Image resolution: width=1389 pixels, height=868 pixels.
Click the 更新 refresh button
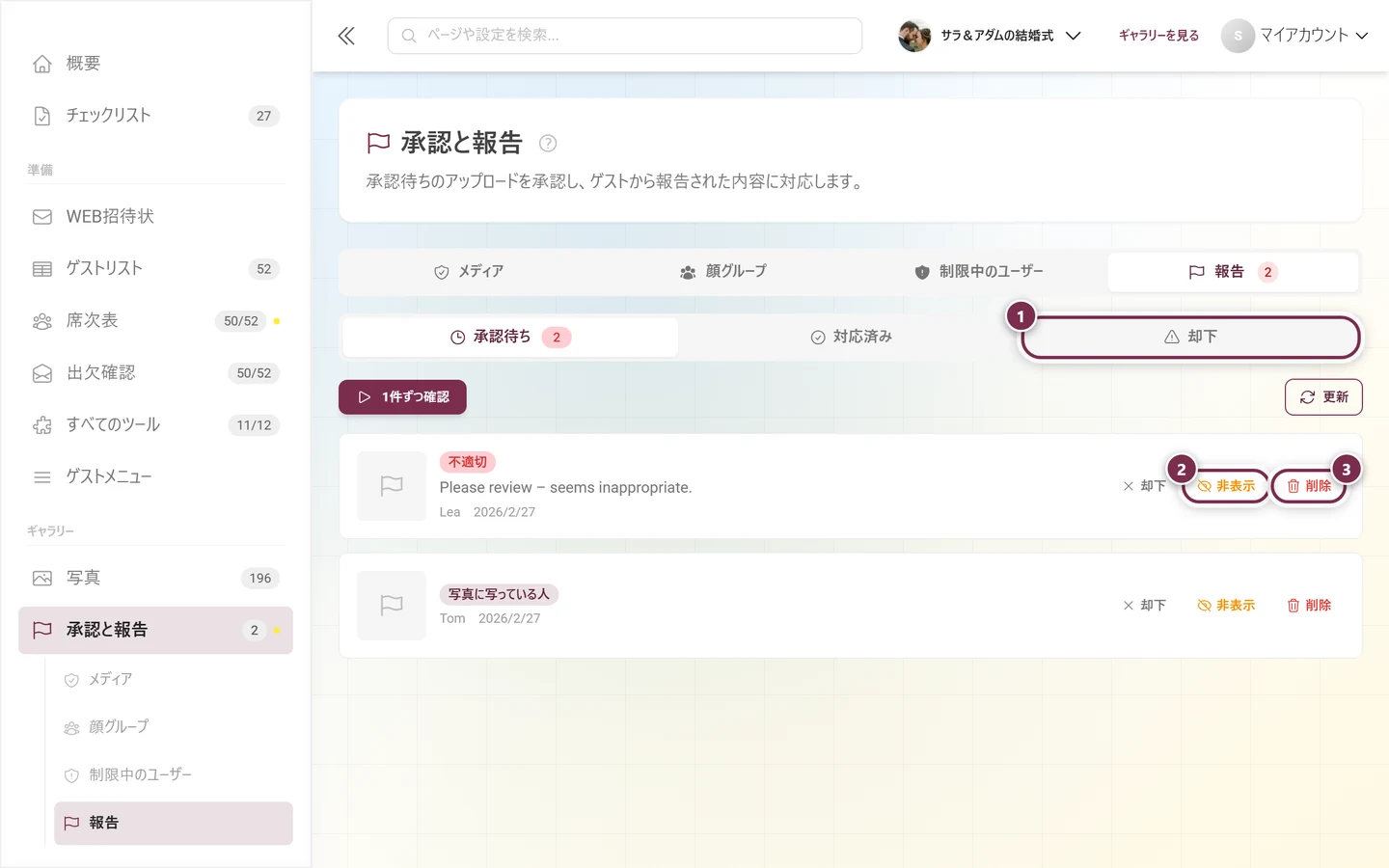[x=1323, y=397]
